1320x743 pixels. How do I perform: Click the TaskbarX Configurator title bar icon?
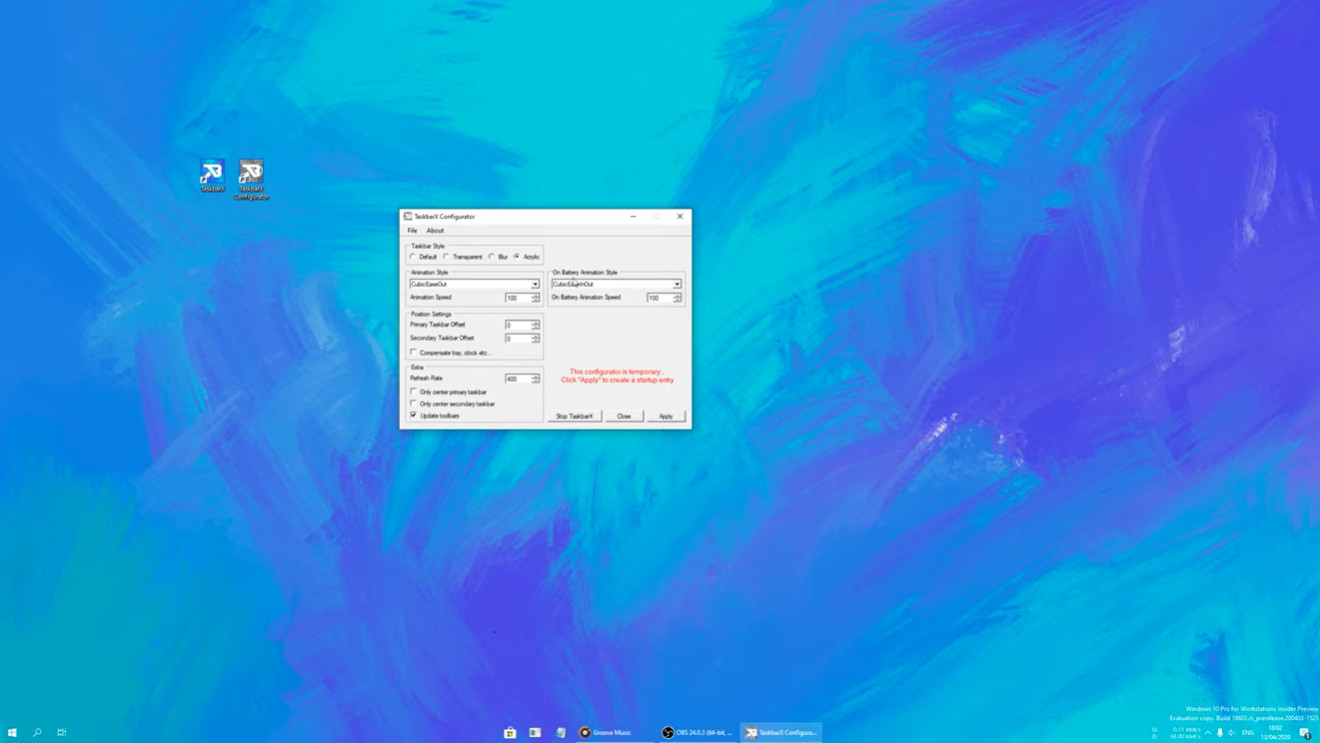tap(408, 216)
